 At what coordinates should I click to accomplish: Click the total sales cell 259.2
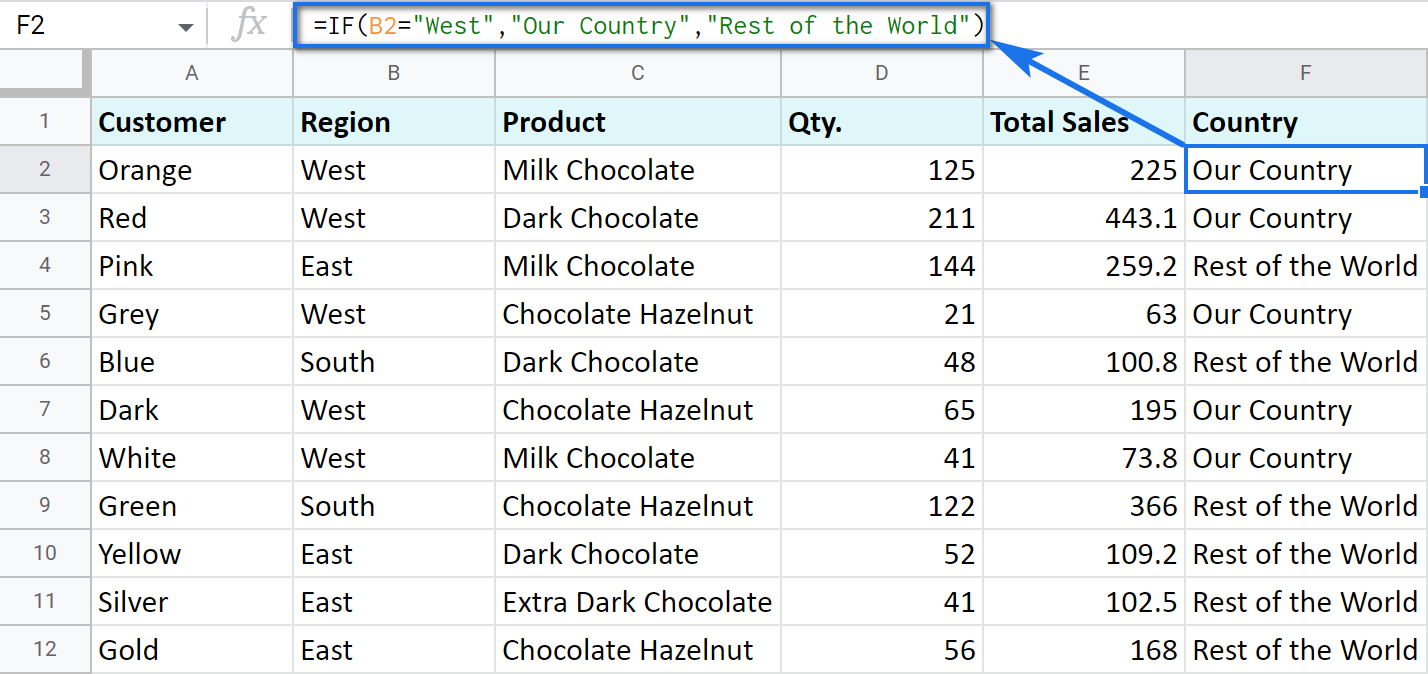1084,266
